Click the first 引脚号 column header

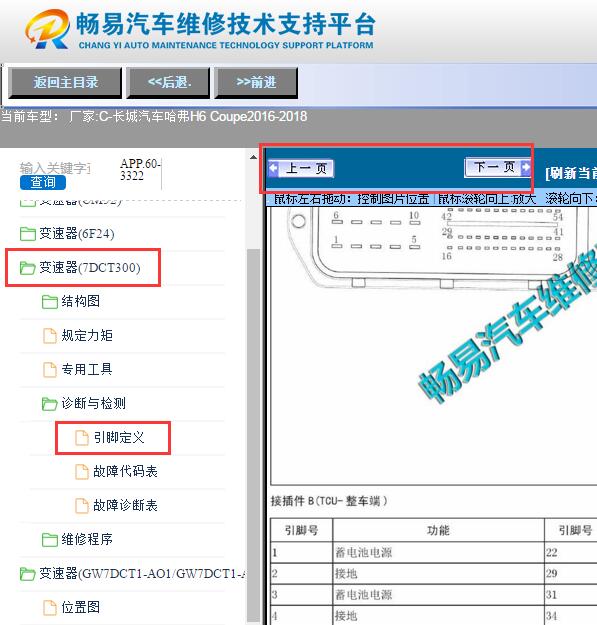[x=301, y=530]
